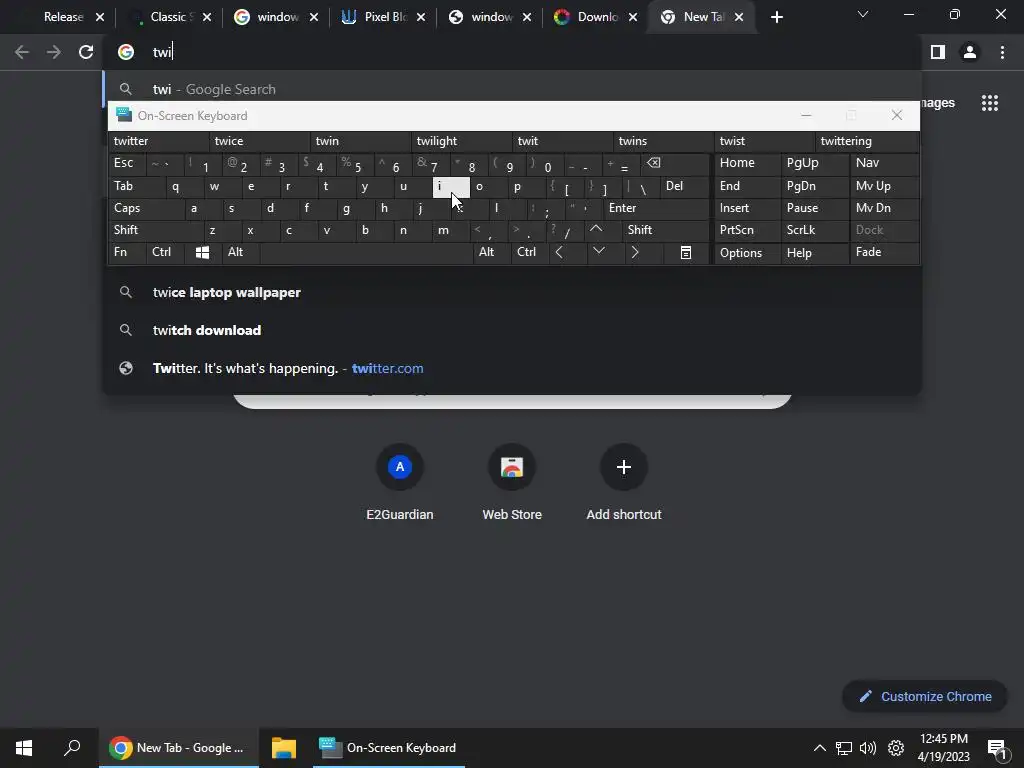This screenshot has width=1024, height=768.
Task: Open Windows taskbar search icon
Action: point(72,748)
